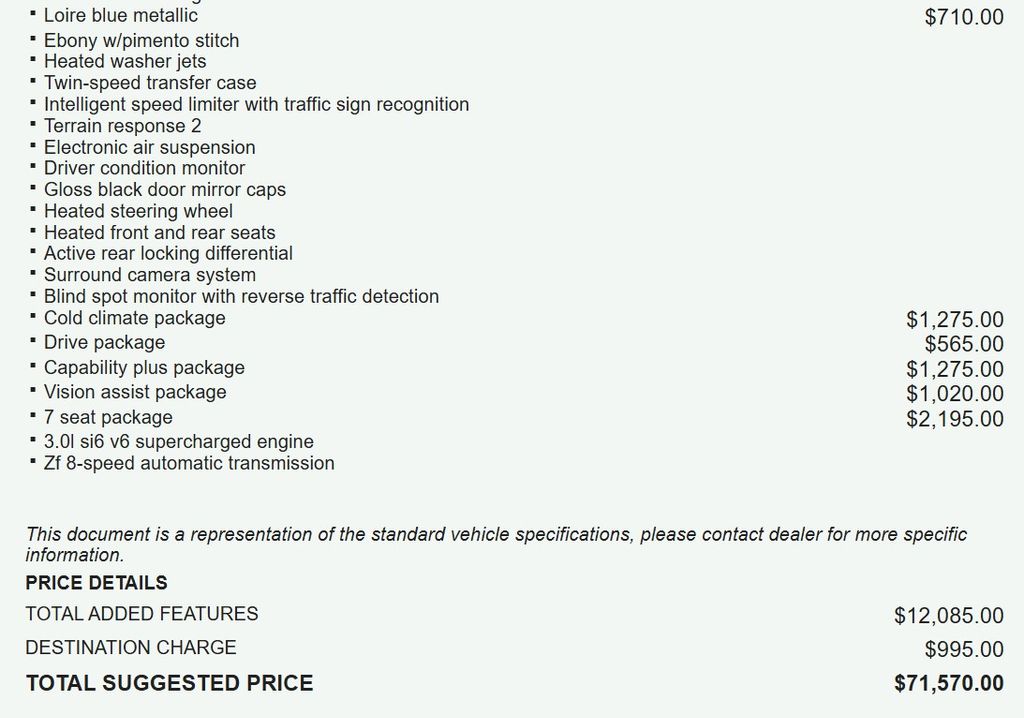This screenshot has width=1024, height=718.
Task: Select the Gloss black door mirror caps line
Action: pos(164,190)
